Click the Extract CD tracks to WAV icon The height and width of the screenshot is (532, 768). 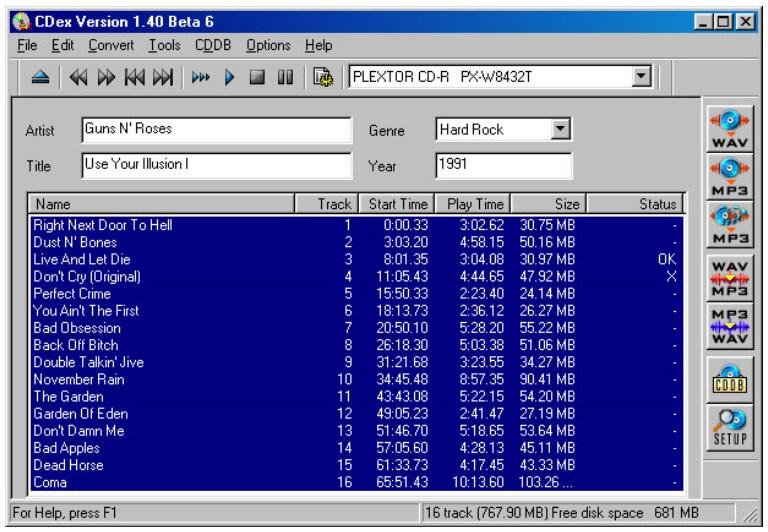tap(729, 129)
